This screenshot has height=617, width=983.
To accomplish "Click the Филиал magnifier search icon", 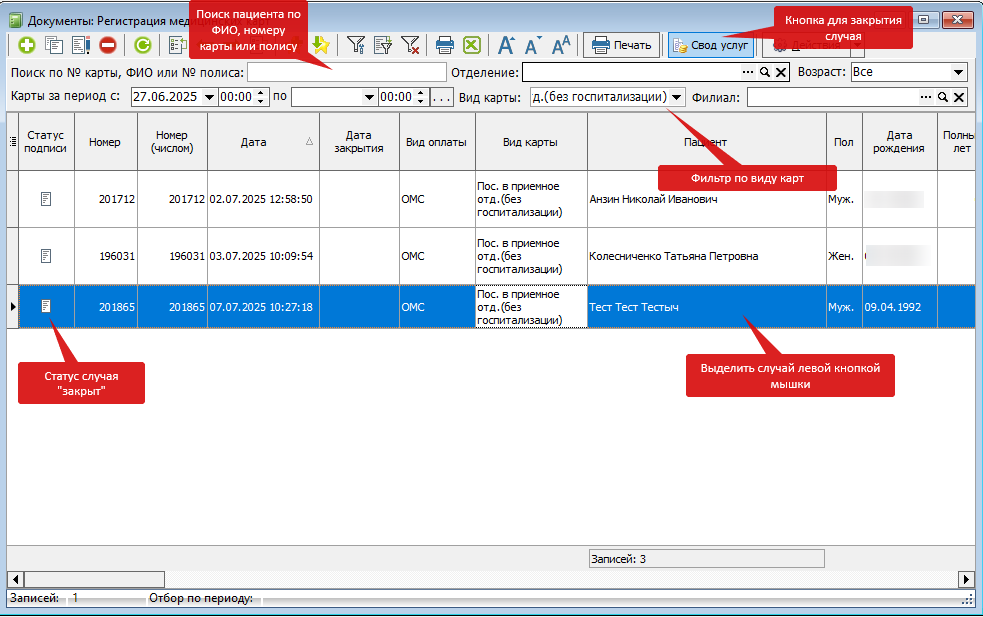I will tap(943, 97).
